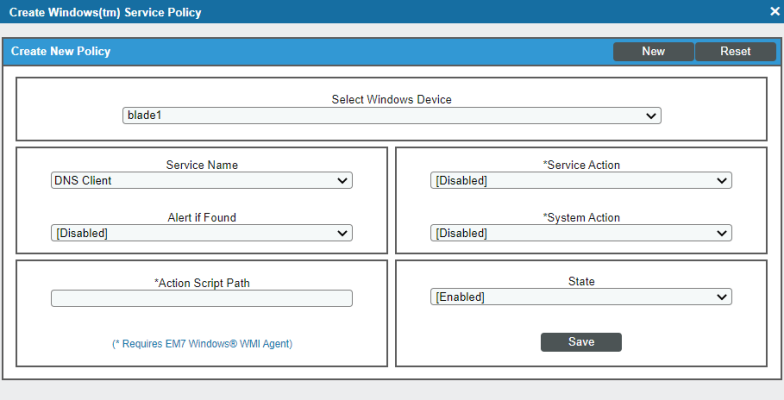Image resolution: width=784 pixels, height=400 pixels.
Task: Focus the Action Script Path text field
Action: tap(202, 298)
